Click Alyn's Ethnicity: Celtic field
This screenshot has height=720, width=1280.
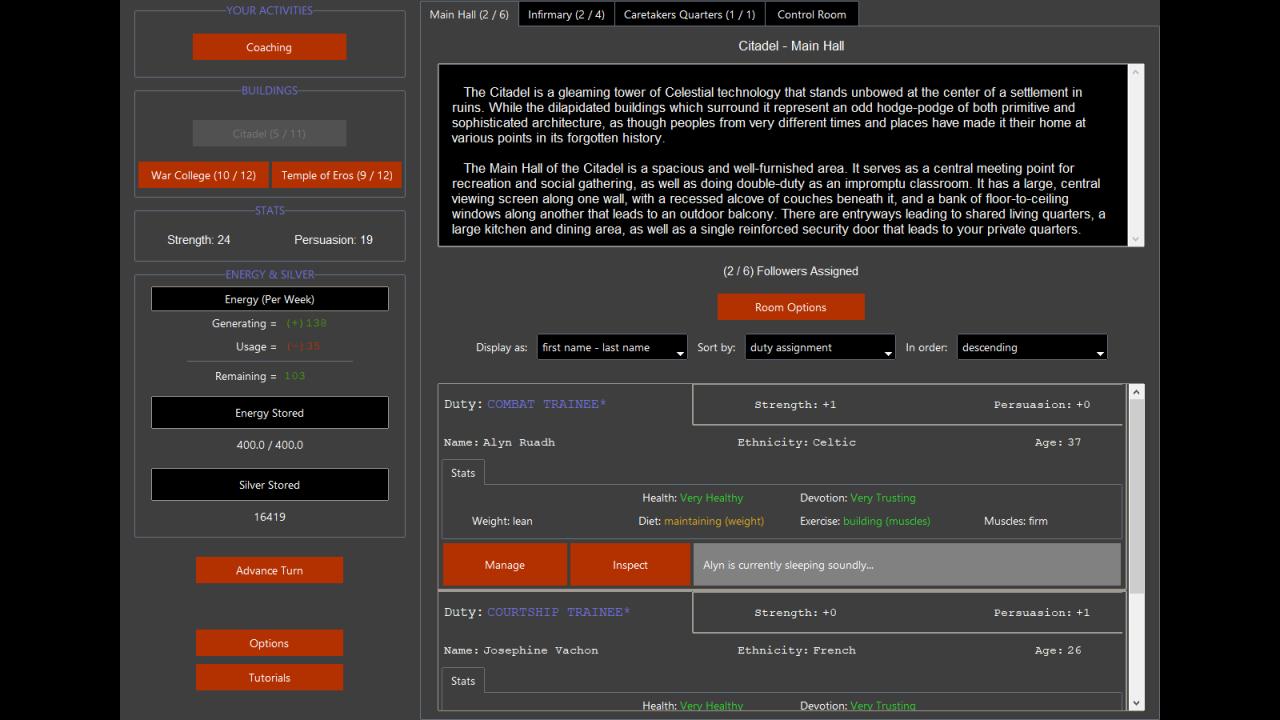pyautogui.click(x=797, y=442)
